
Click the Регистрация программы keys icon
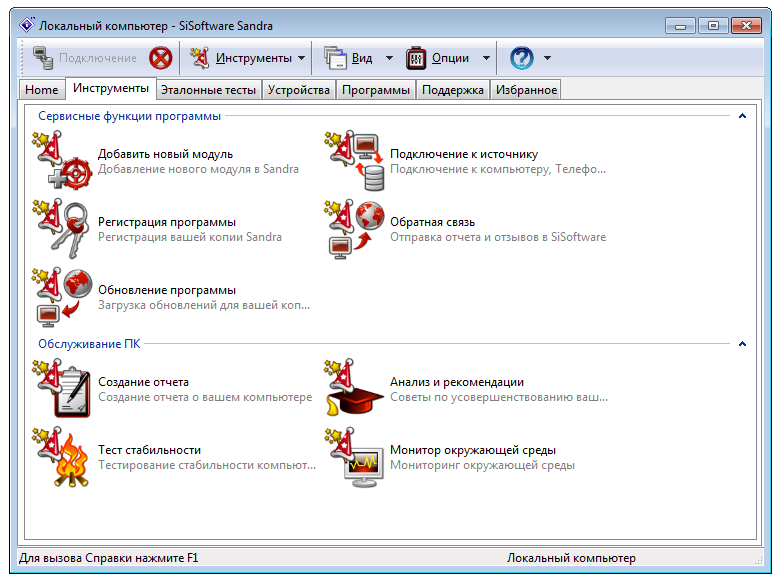(x=62, y=229)
